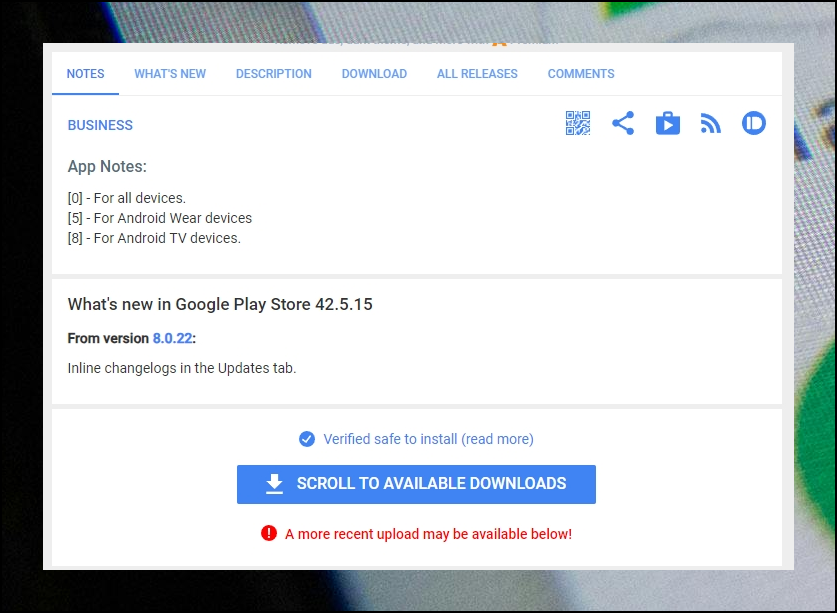Click SCROLL TO AVAILABLE DOWNLOADS button
This screenshot has height=613, width=837.
[x=416, y=484]
